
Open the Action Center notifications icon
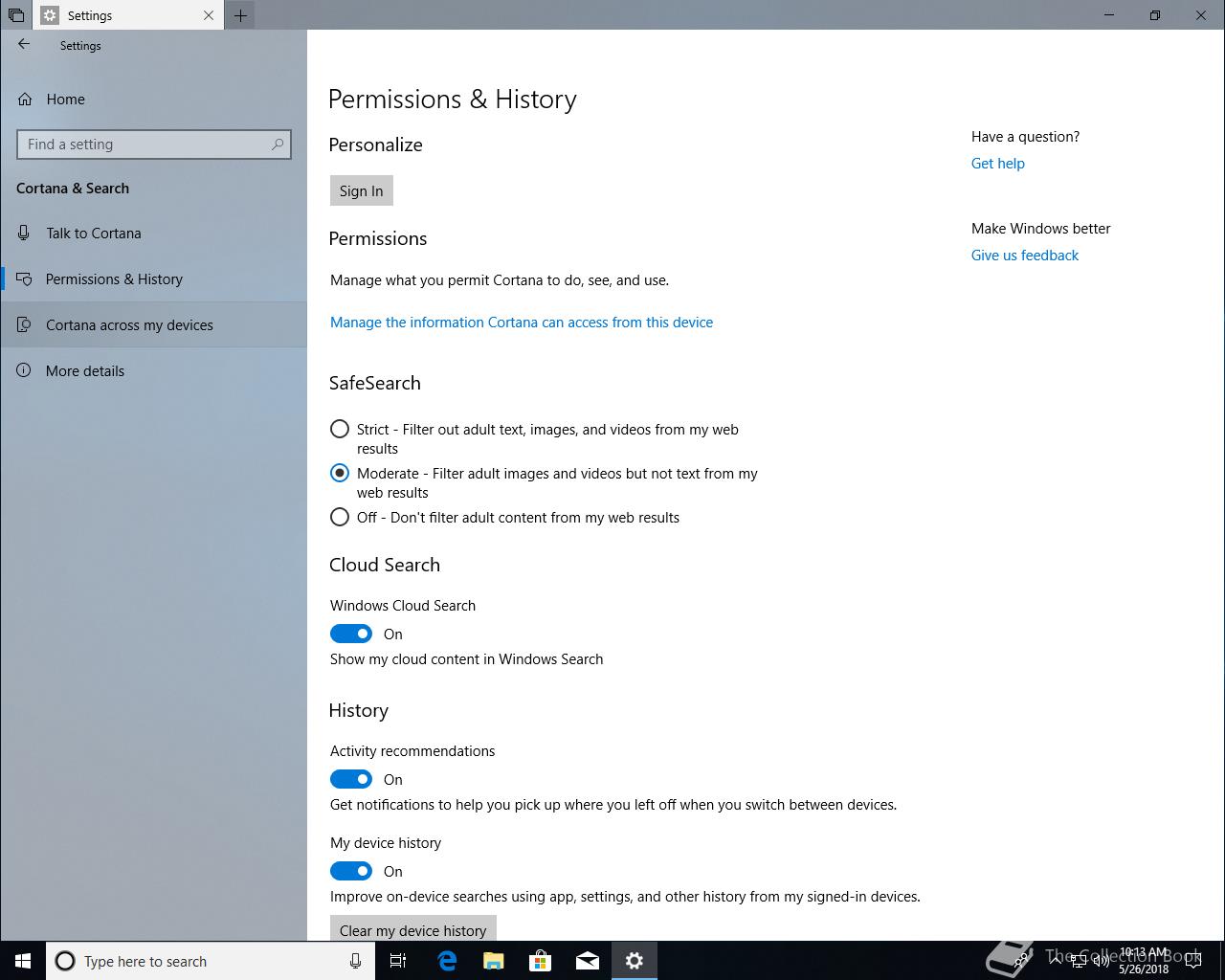pyautogui.click(x=1194, y=961)
